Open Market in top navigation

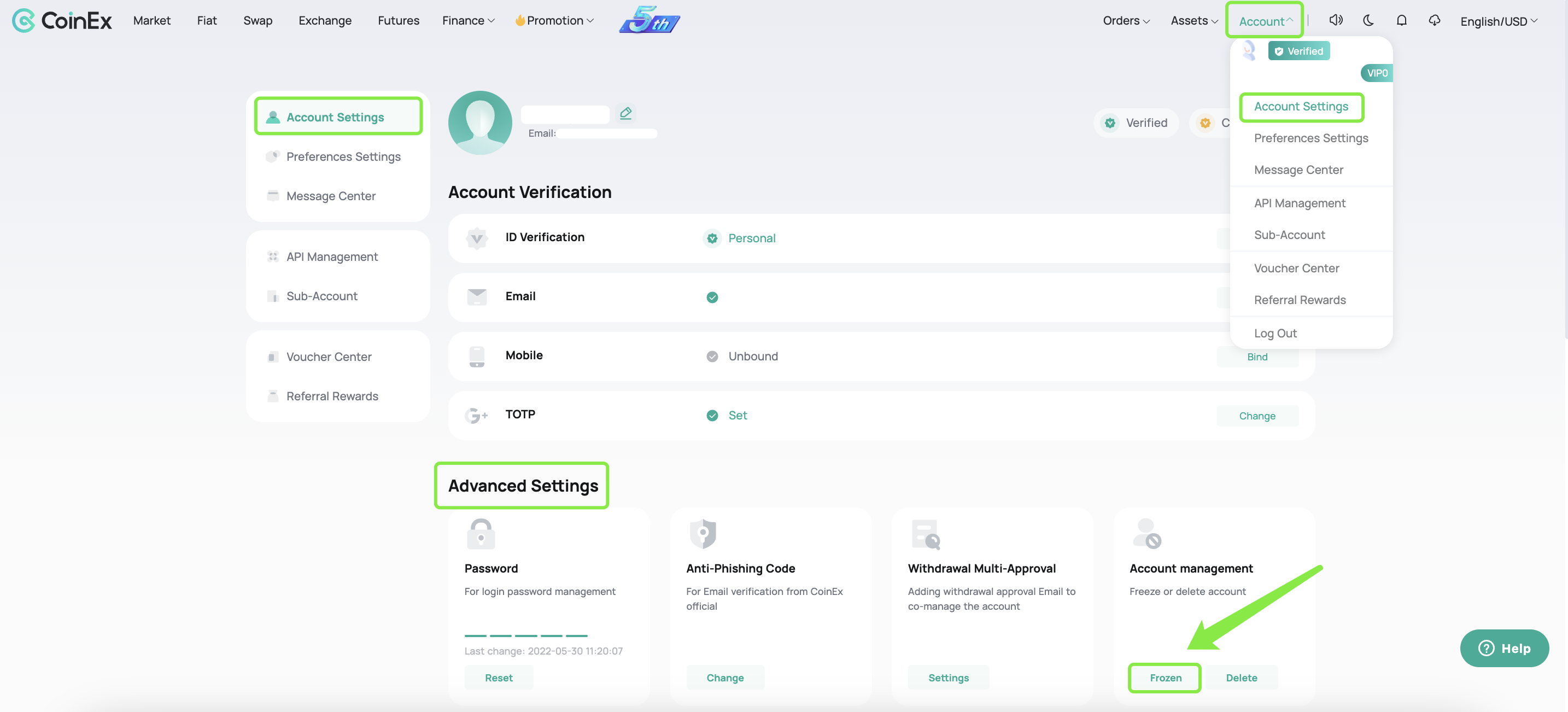click(151, 20)
